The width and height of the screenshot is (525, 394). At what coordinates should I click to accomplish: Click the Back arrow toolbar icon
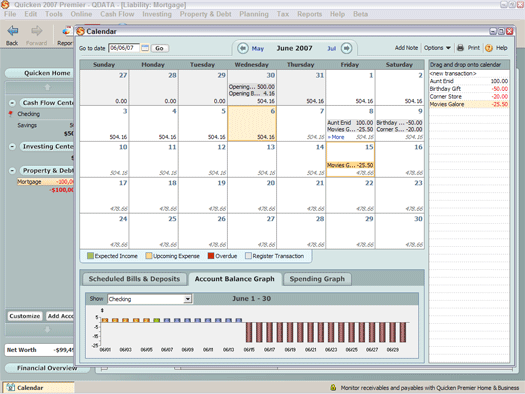click(x=12, y=31)
